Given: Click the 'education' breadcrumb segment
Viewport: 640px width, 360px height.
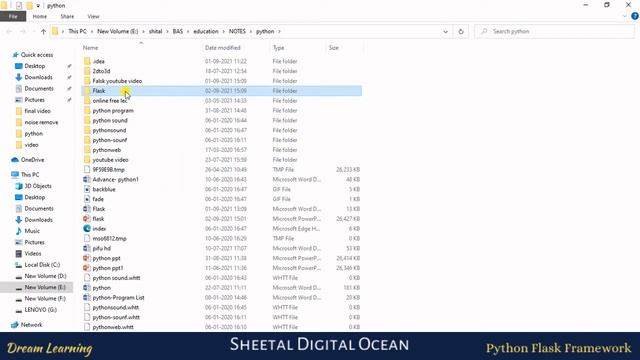Looking at the screenshot, I should (x=205, y=31).
